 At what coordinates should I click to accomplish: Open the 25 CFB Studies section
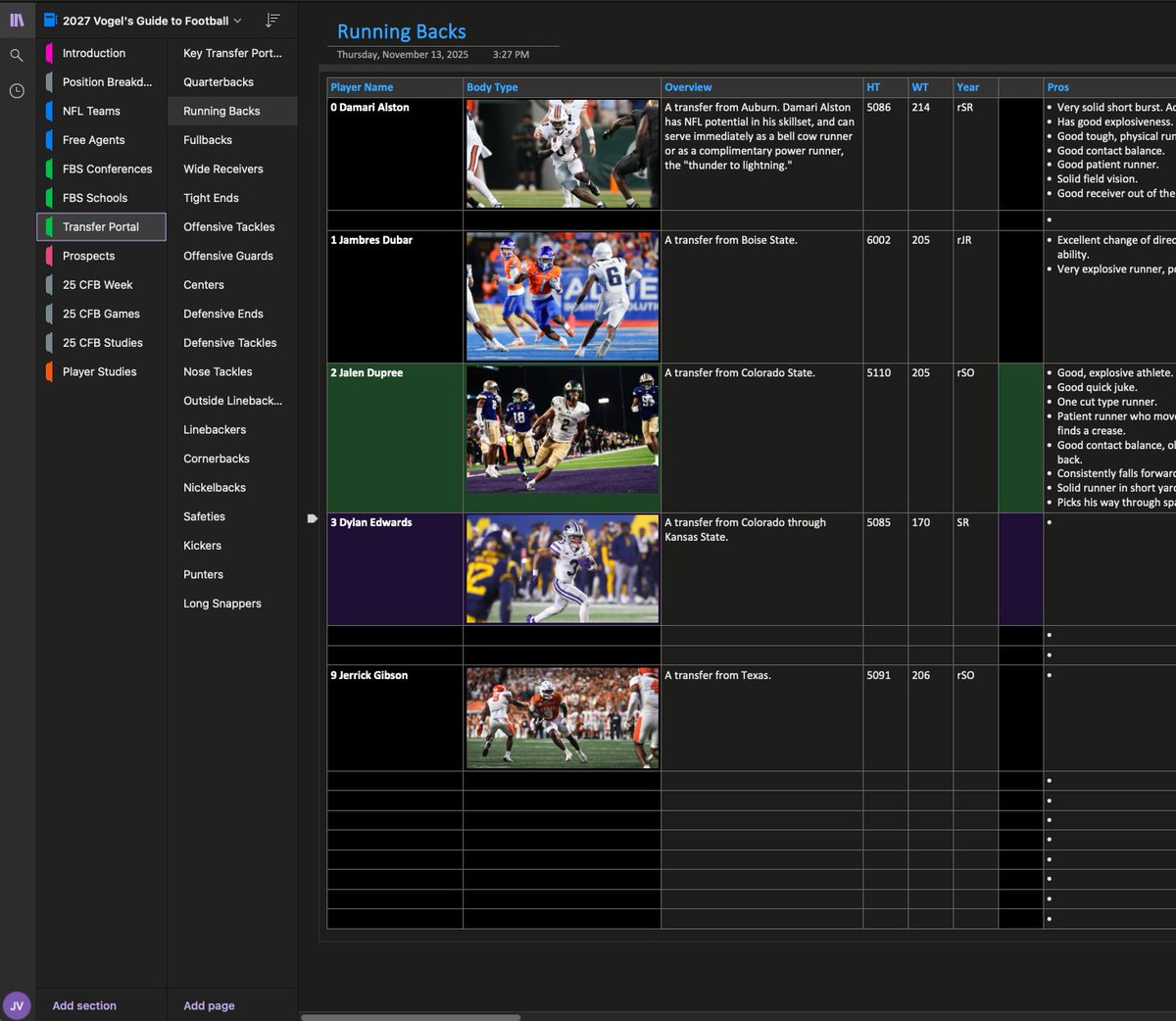click(101, 343)
